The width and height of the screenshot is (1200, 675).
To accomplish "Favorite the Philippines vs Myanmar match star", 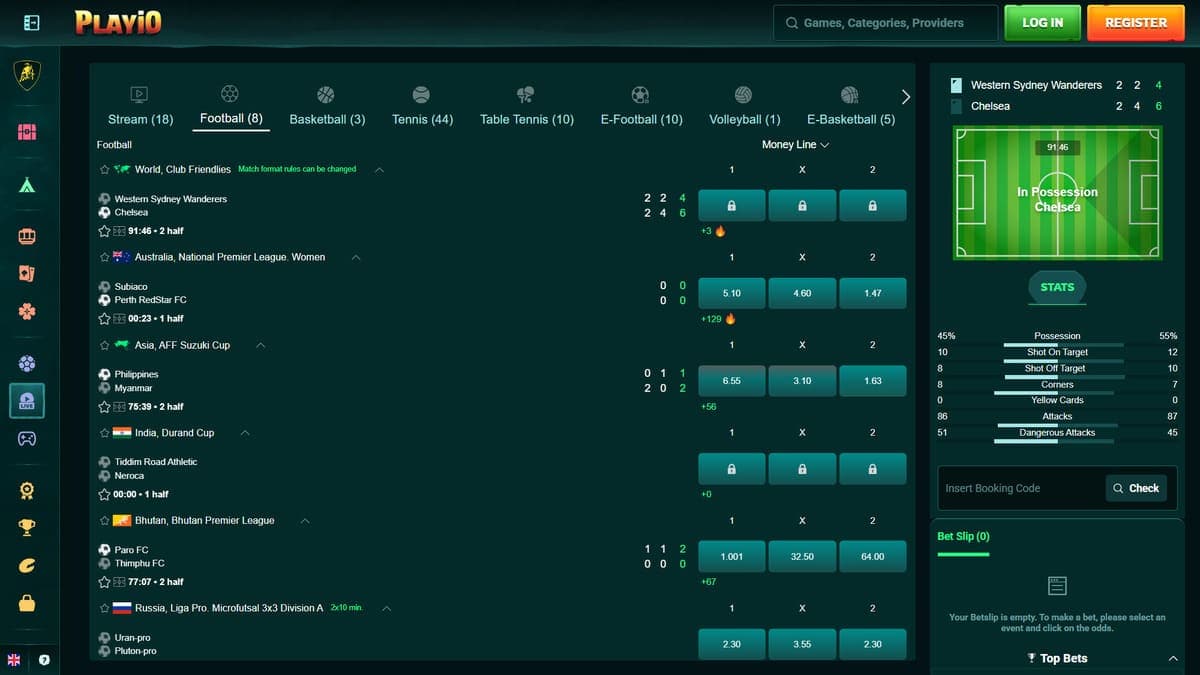I will point(104,407).
